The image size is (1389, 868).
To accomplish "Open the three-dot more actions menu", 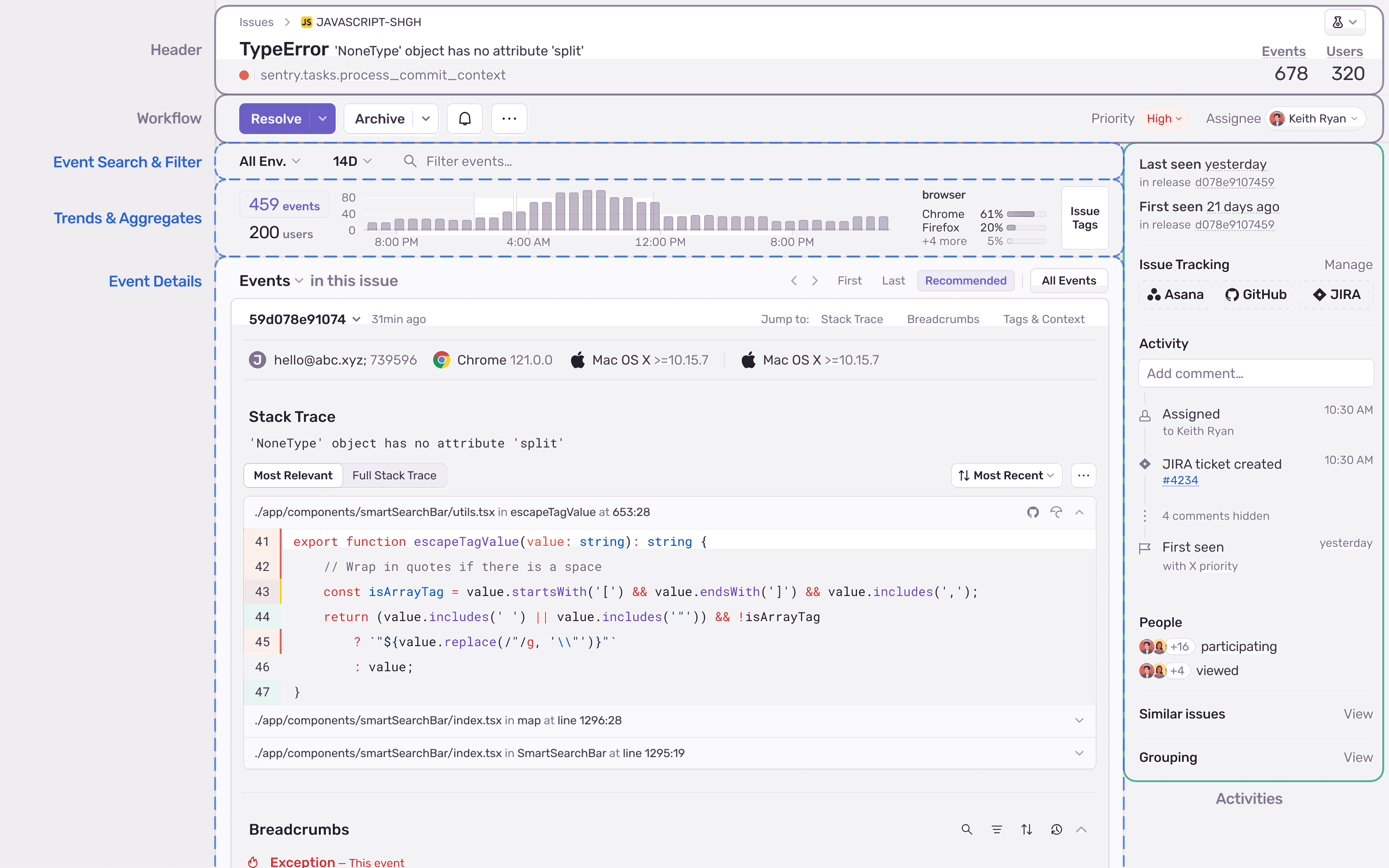I will 509,119.
